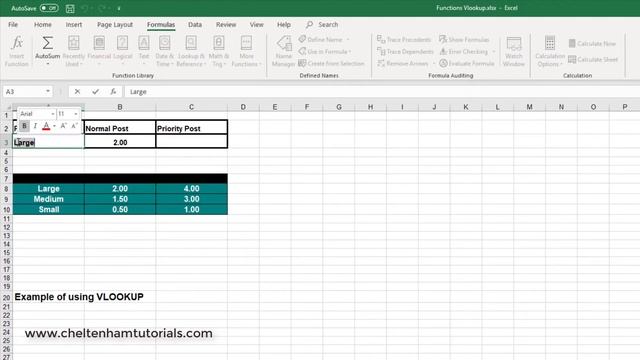Switch to the Page Layout tab
Image resolution: width=640 pixels, height=360 pixels.
tap(115, 24)
